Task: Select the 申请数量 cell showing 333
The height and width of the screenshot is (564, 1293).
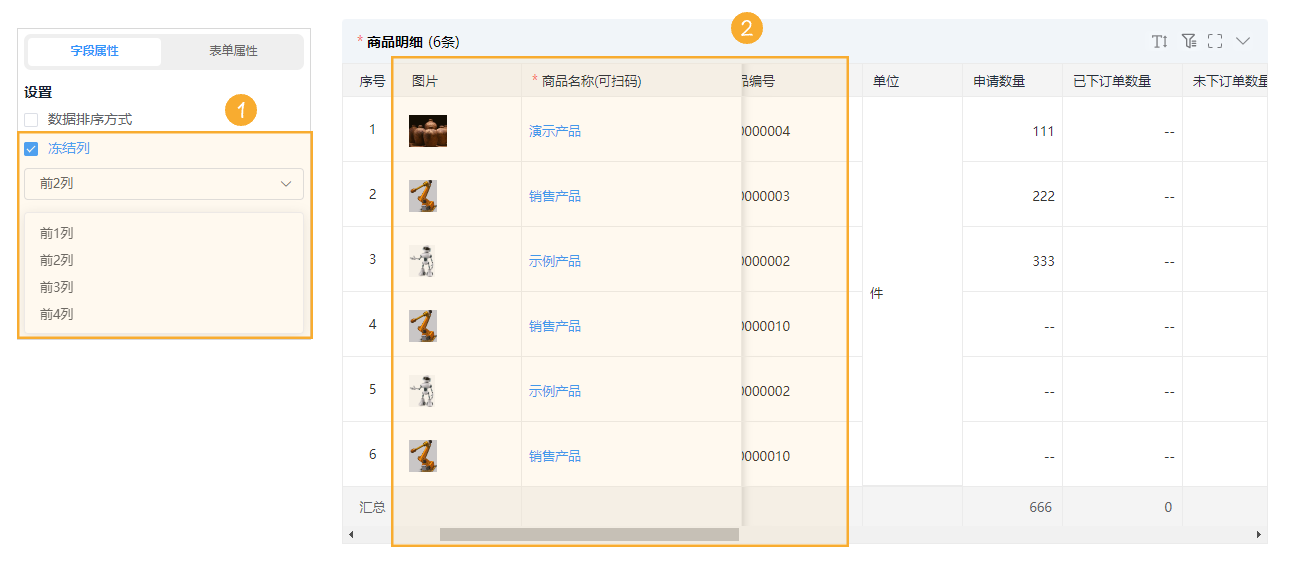Action: (1012, 261)
